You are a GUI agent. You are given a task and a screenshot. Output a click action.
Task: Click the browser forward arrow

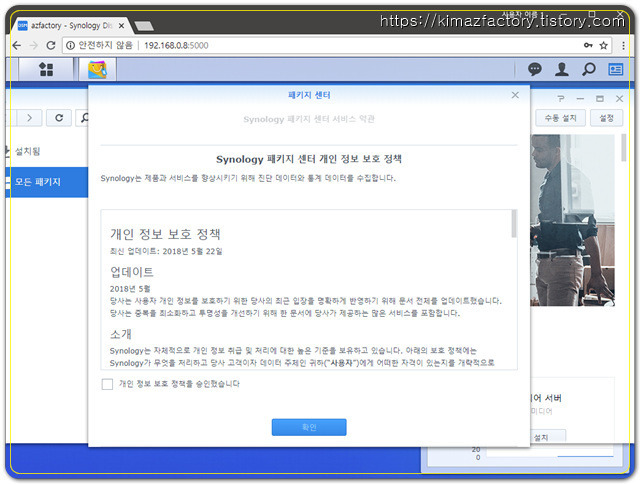click(33, 45)
